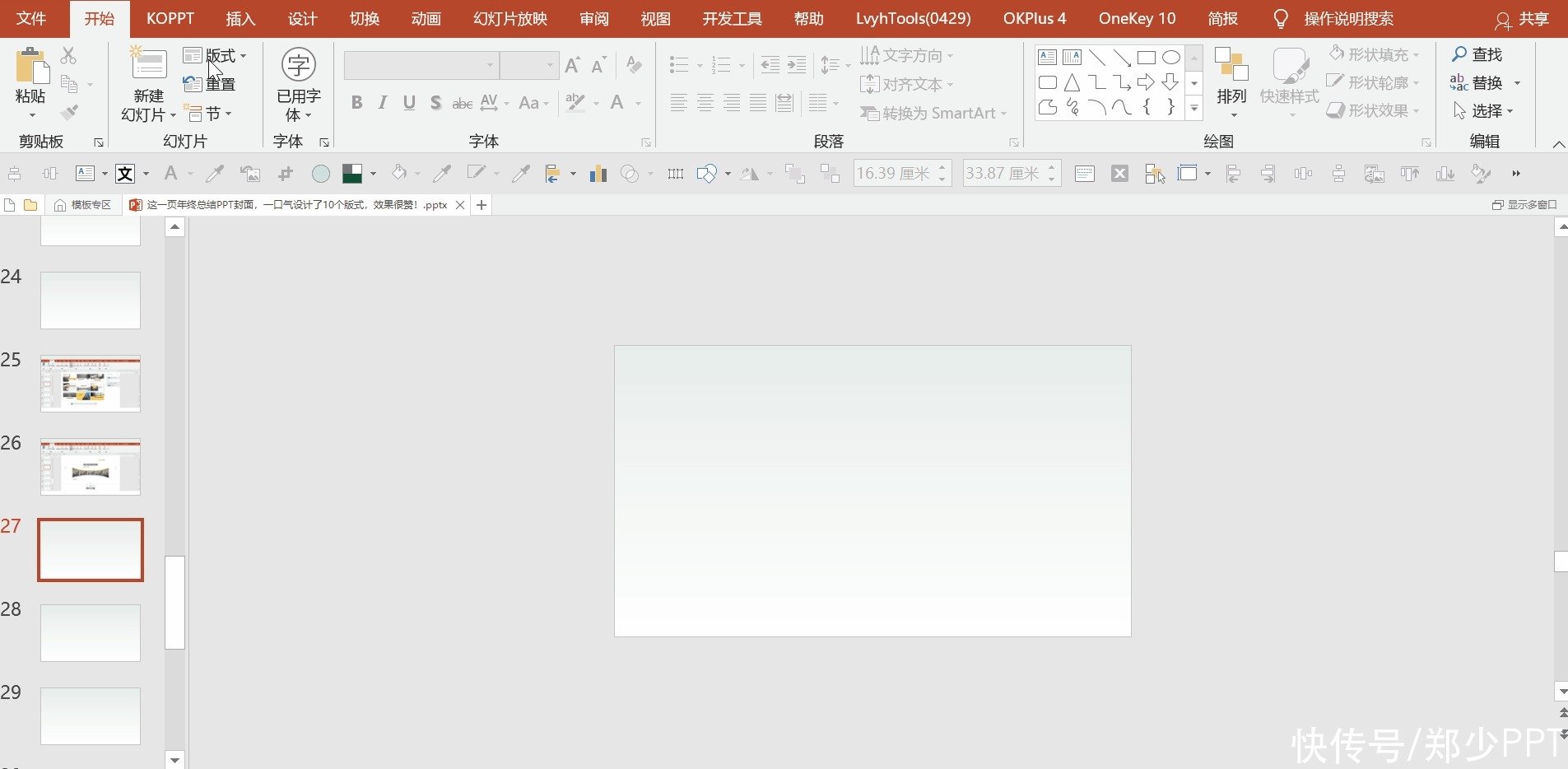Toggle text Shadow (S) formatting
Screen dimensions: 1568x769
(x=435, y=103)
